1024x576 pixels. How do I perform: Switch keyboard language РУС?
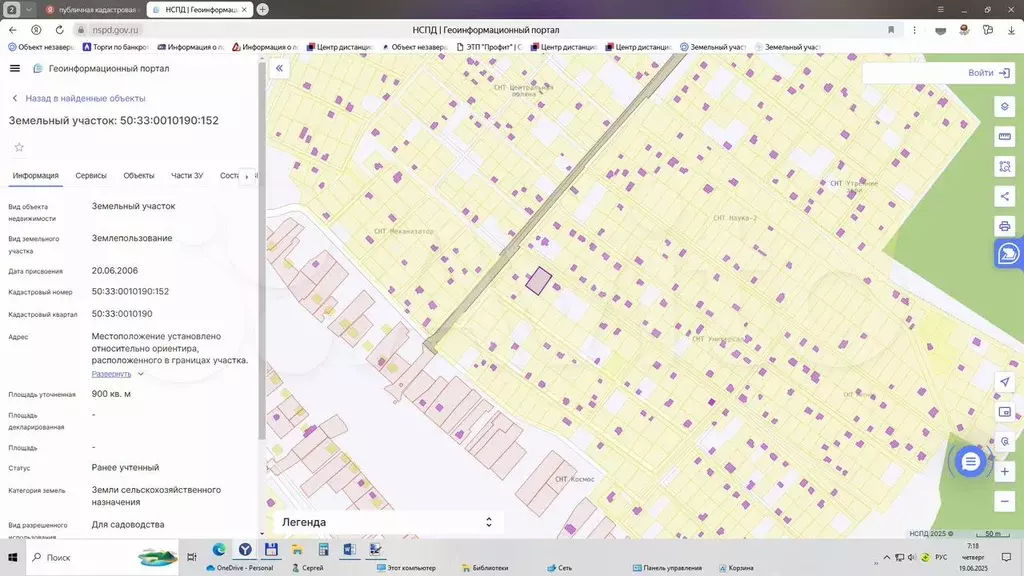point(941,557)
